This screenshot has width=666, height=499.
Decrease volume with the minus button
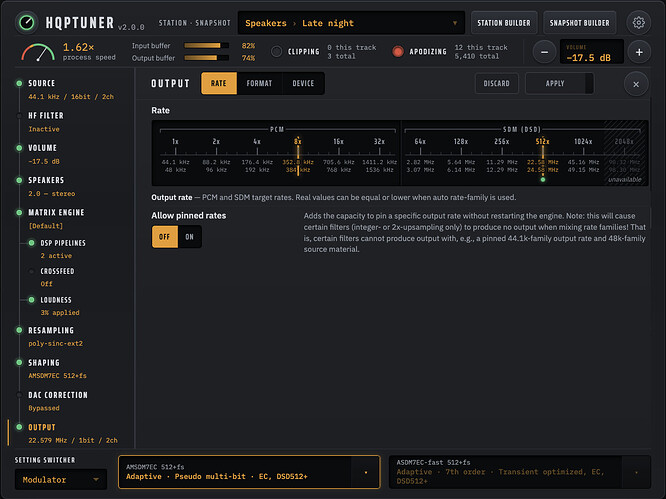(x=545, y=52)
